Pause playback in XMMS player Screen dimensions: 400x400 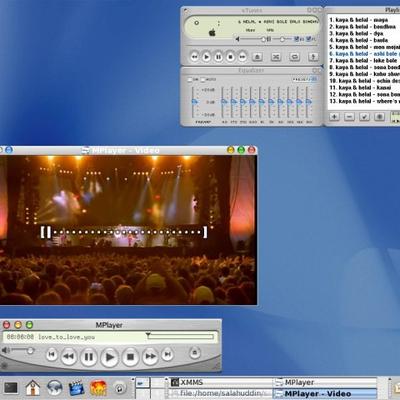218,57
